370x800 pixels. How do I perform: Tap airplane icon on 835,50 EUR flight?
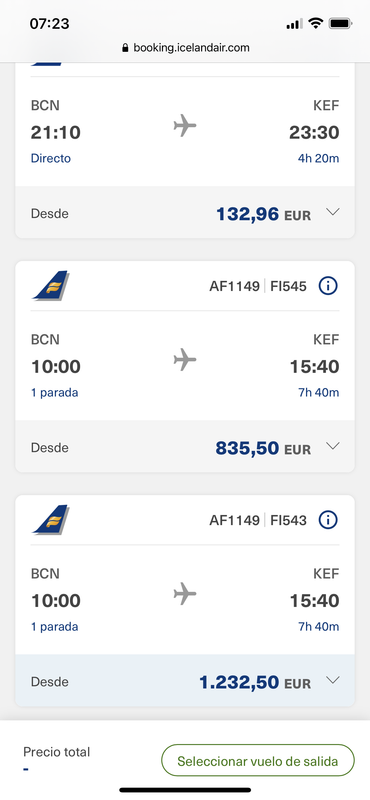click(185, 360)
